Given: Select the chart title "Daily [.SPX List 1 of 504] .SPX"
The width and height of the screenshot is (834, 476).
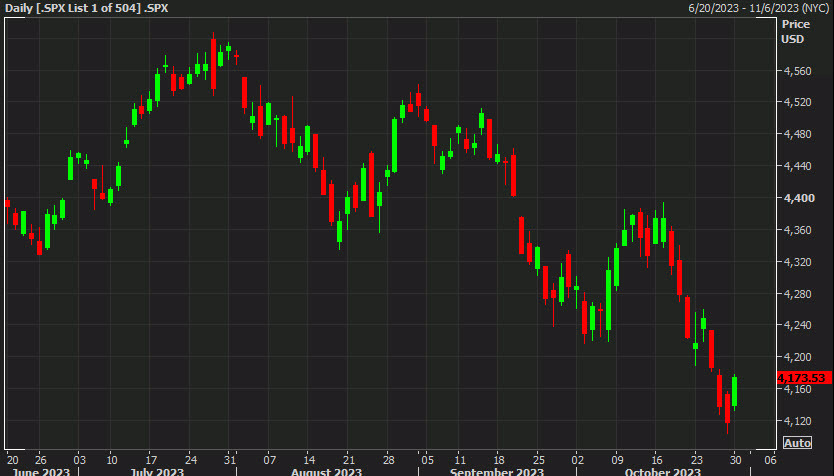Looking at the screenshot, I should [x=87, y=8].
